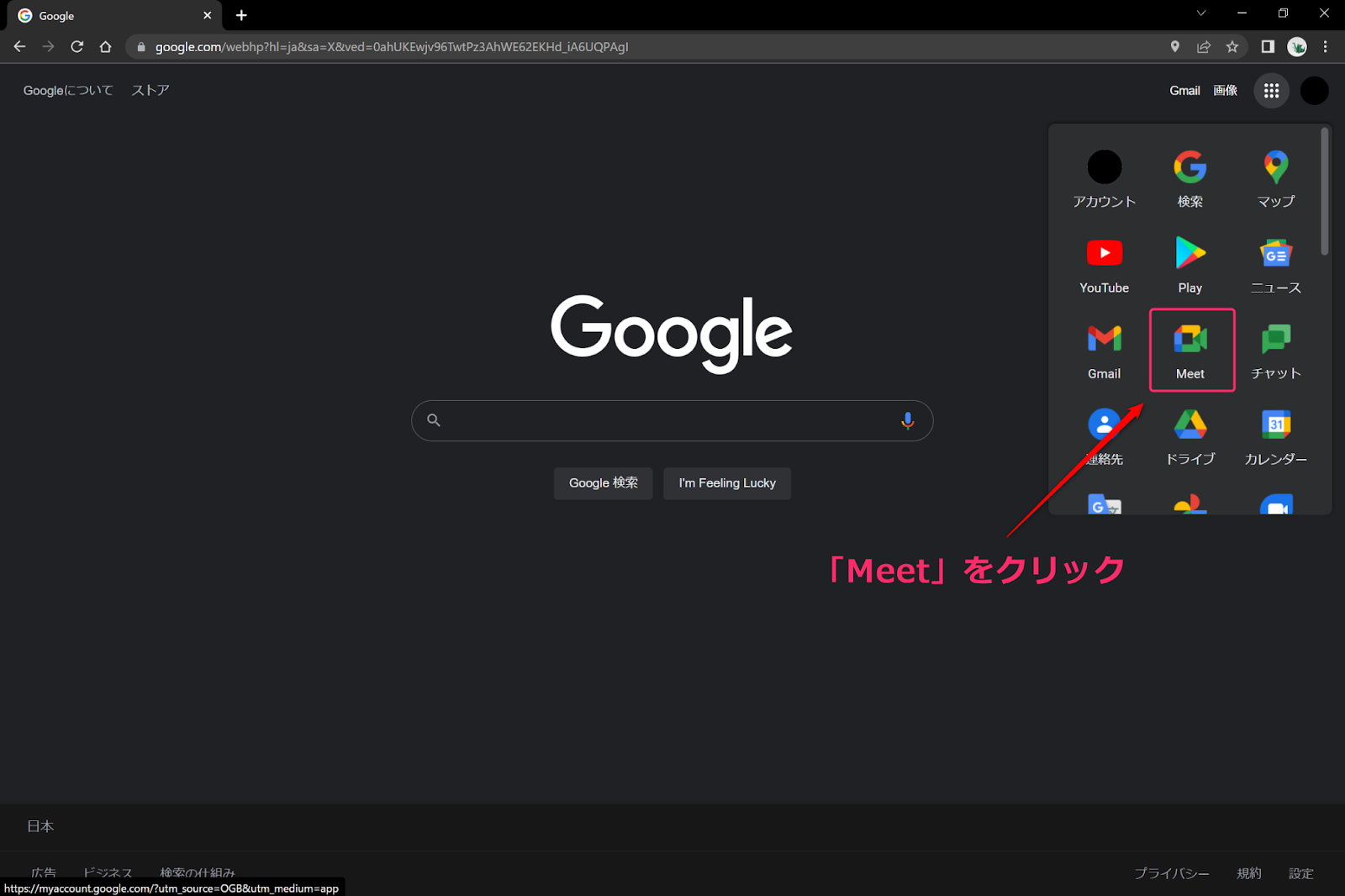Open Google Translate icon at panel bottom
The image size is (1345, 896).
(1104, 504)
